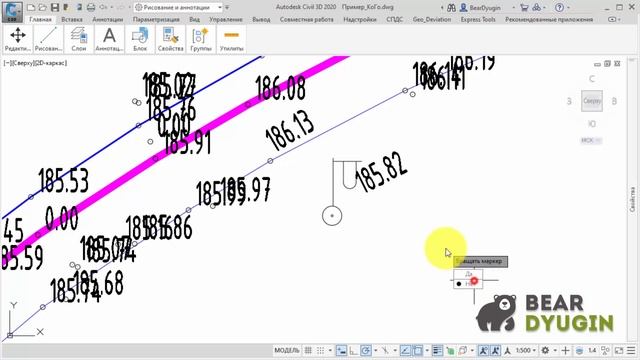Click the Open file icon in quick access toolbar
The image size is (640, 360).
42,7
